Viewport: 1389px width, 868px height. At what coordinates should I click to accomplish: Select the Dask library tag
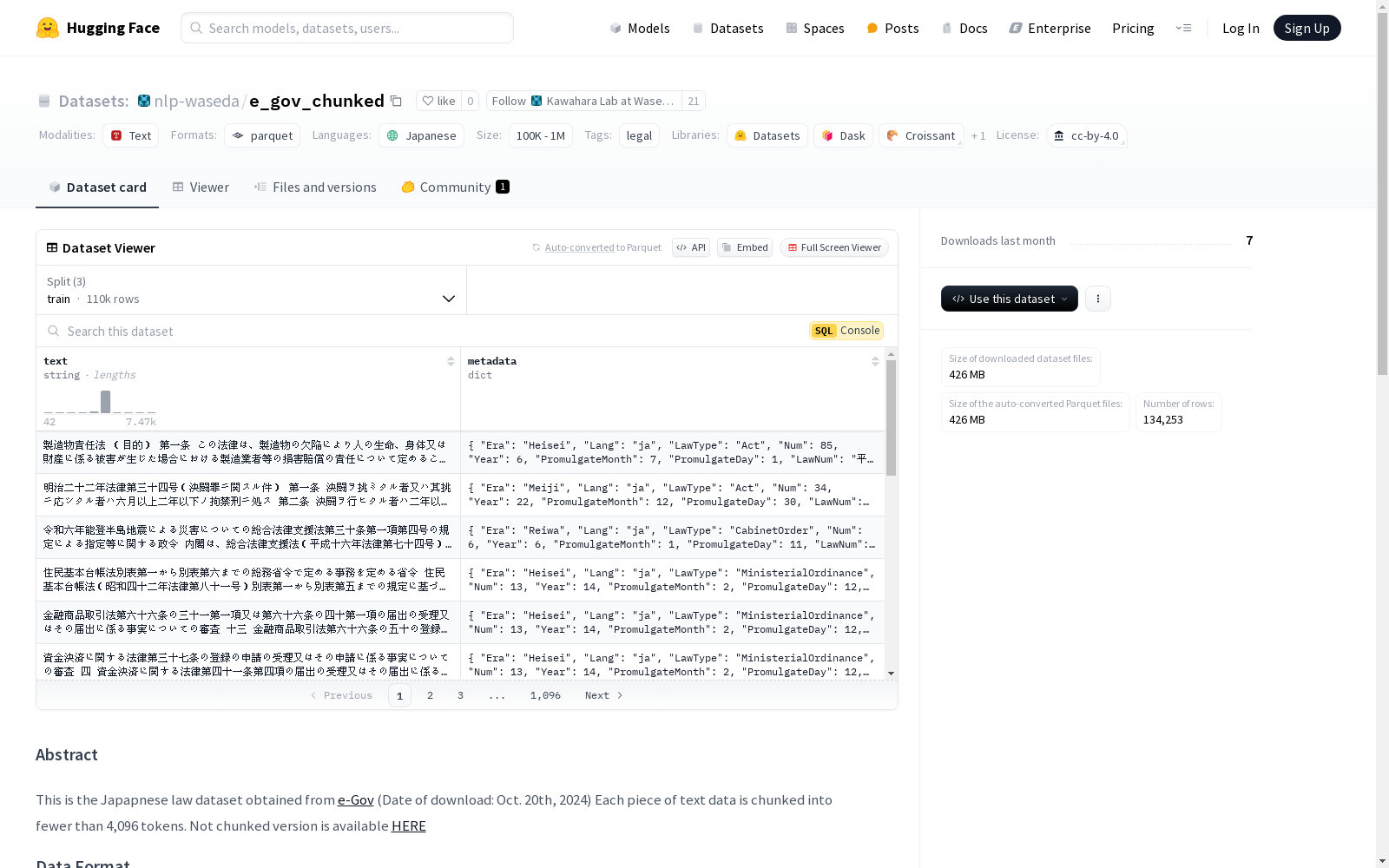[843, 135]
